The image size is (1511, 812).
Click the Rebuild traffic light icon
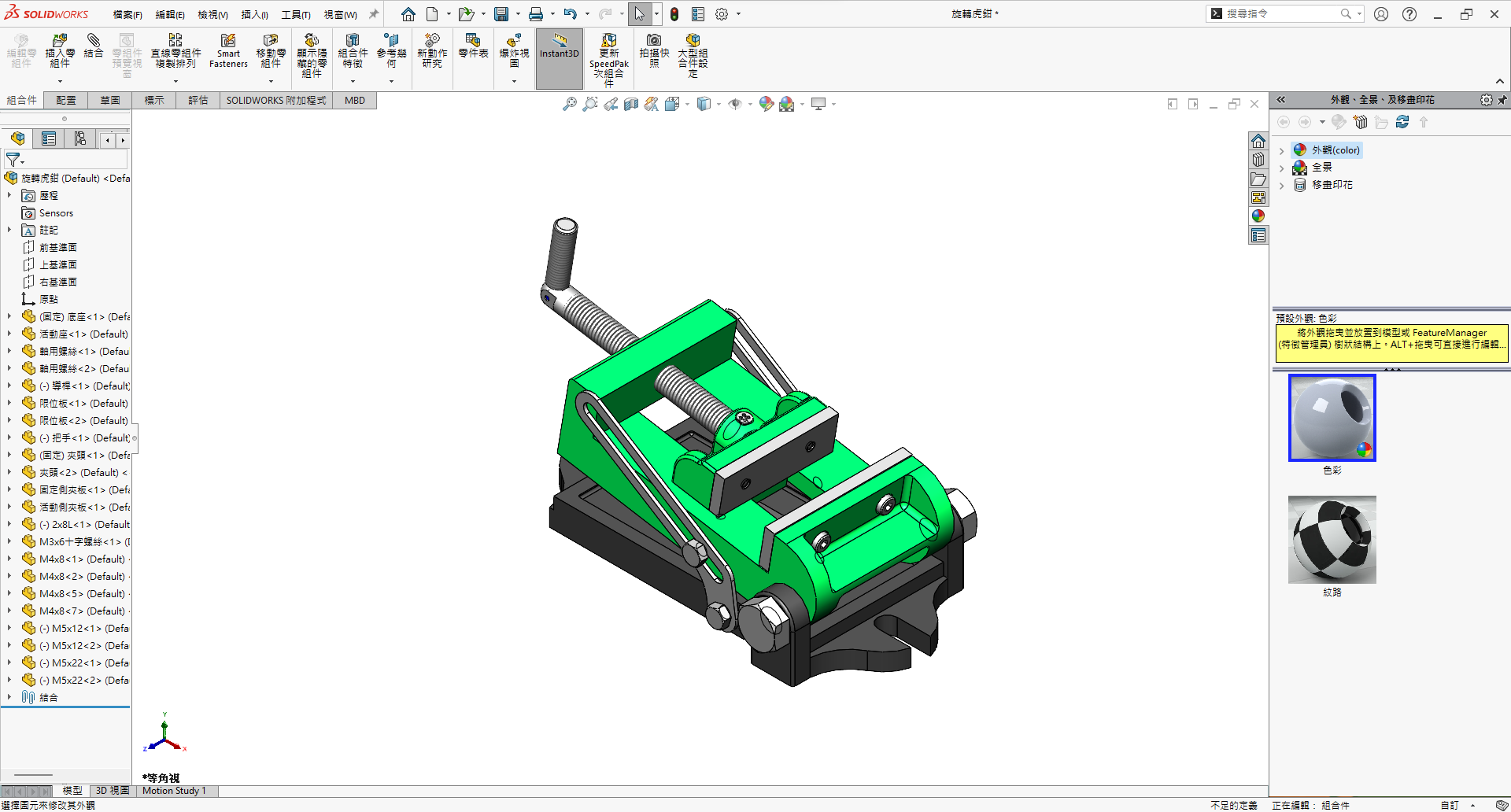pos(674,14)
